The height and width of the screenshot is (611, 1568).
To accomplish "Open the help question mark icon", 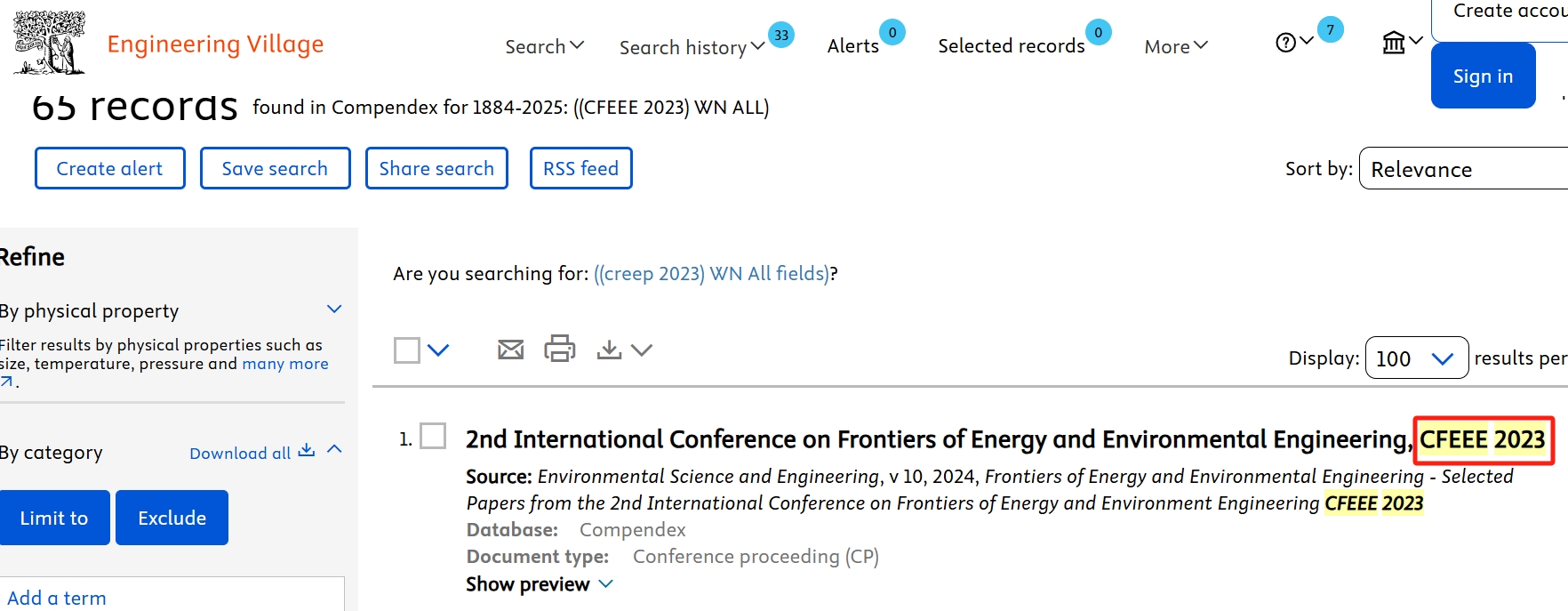I will click(x=1285, y=43).
